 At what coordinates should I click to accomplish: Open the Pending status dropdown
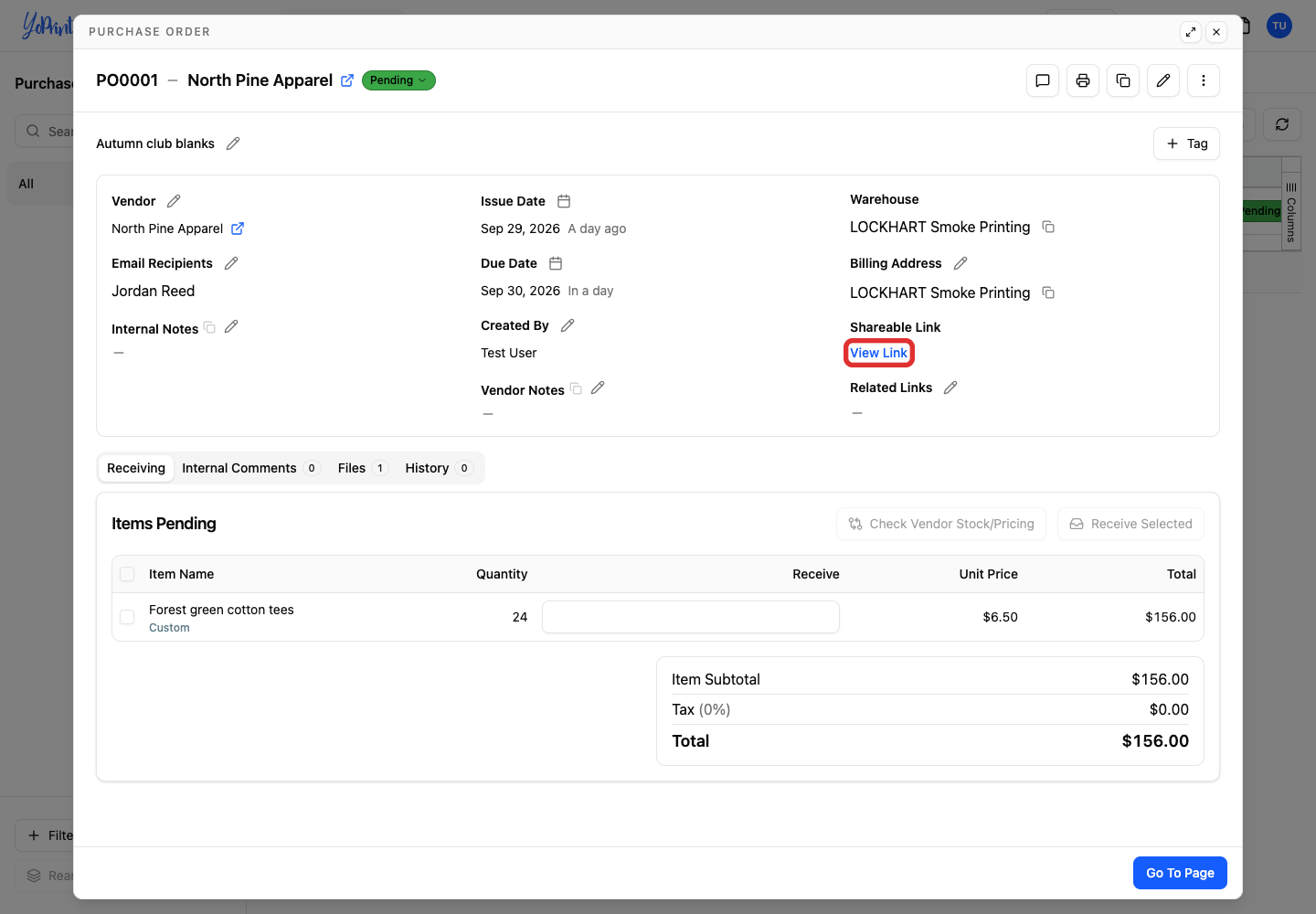coord(398,80)
